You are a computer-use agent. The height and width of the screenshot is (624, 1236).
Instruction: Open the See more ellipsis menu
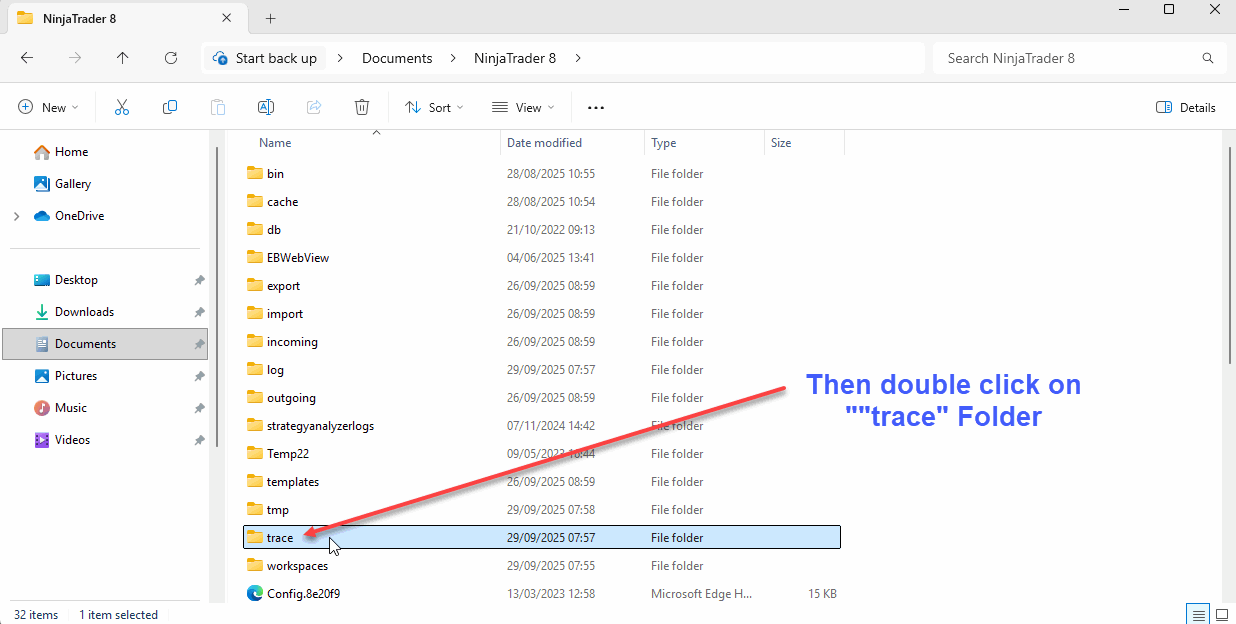[x=596, y=107]
